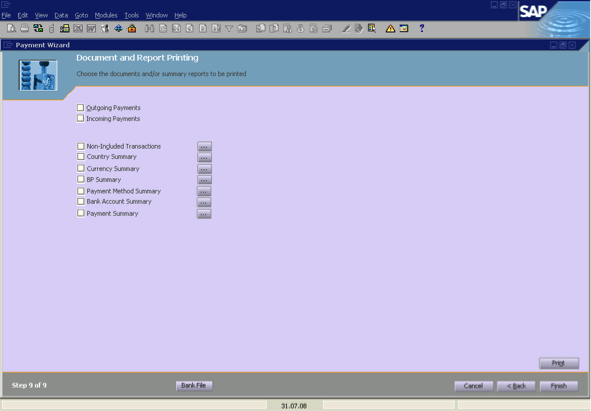Click the Print button
Screen dimensions: 591x411
[559, 363]
